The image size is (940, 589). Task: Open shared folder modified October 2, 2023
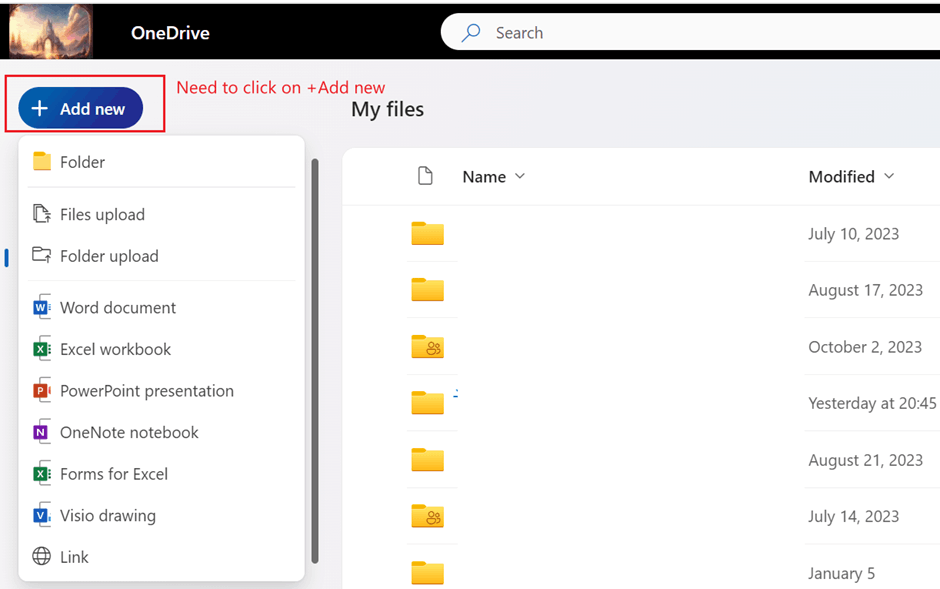pyautogui.click(x=427, y=346)
